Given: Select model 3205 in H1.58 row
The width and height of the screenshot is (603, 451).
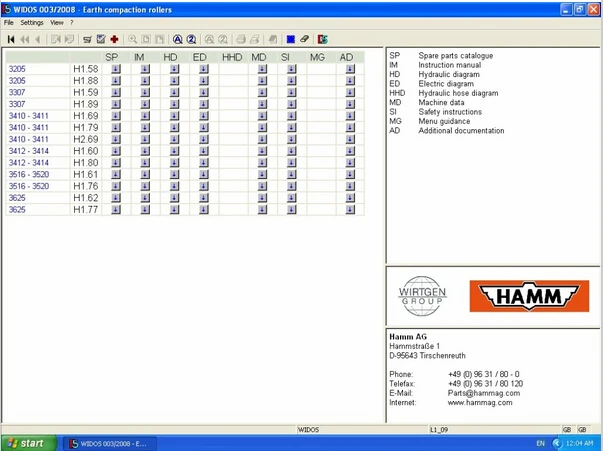Looking at the screenshot, I should point(17,69).
